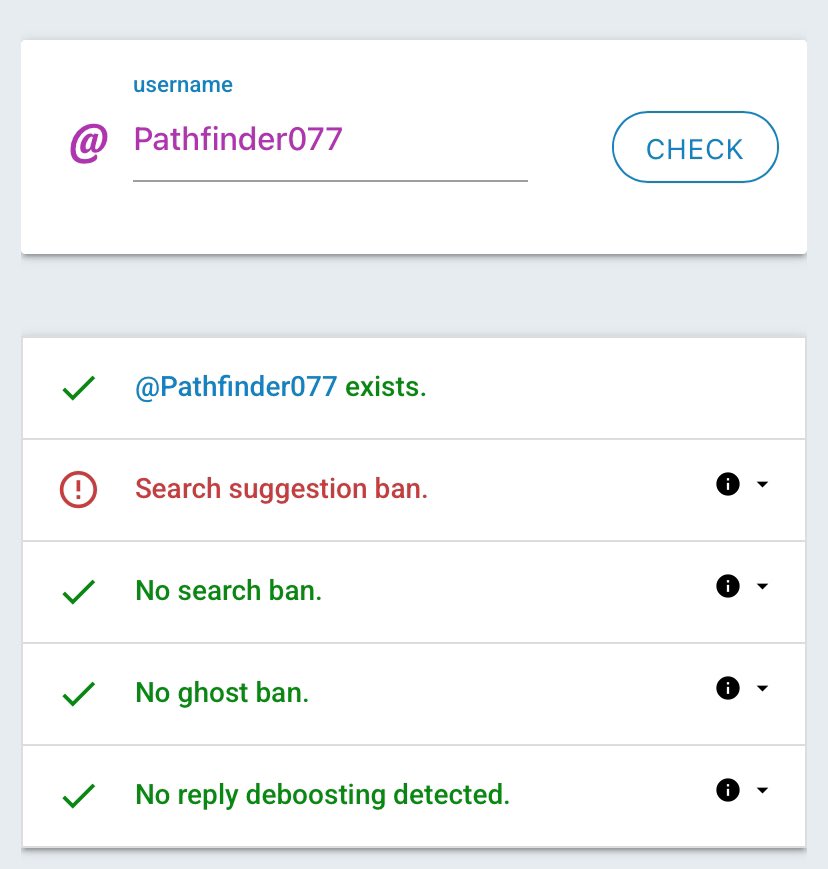Expand the No ghost ban details
This screenshot has width=828, height=869.
(x=763, y=688)
